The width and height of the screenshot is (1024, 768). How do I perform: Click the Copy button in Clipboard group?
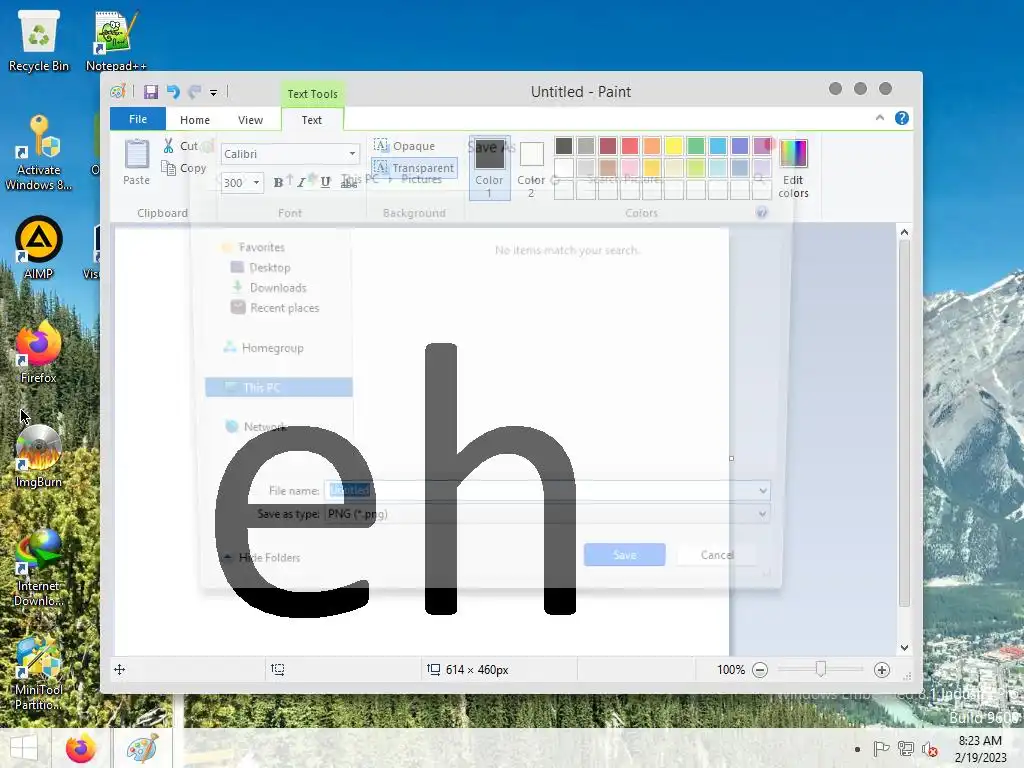(184, 168)
